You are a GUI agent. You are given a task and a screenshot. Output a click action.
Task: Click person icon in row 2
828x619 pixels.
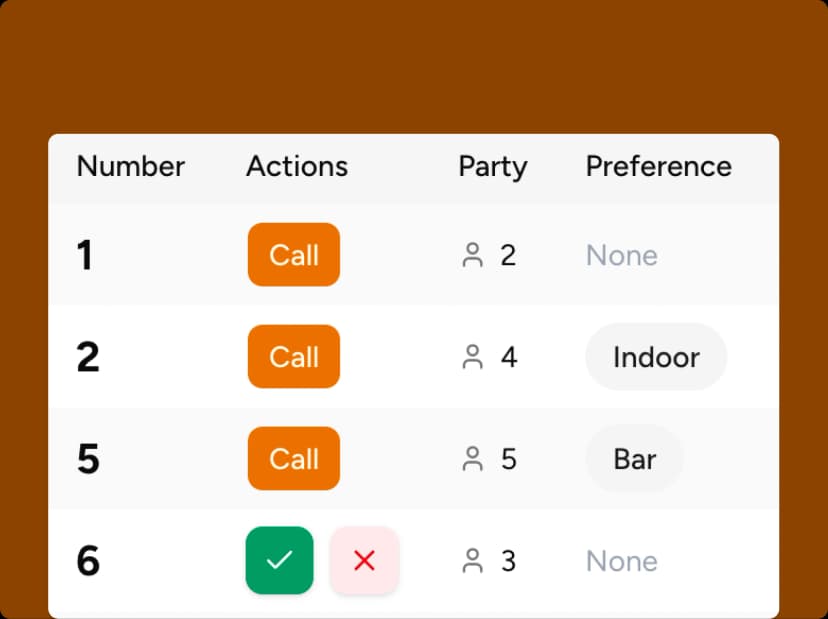point(473,357)
